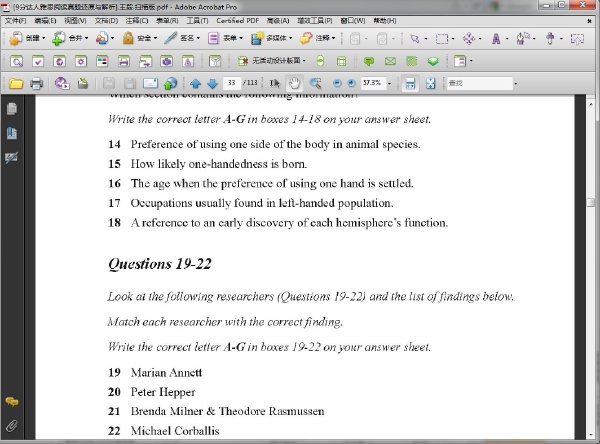Open the 注释(C) menu

137,21
